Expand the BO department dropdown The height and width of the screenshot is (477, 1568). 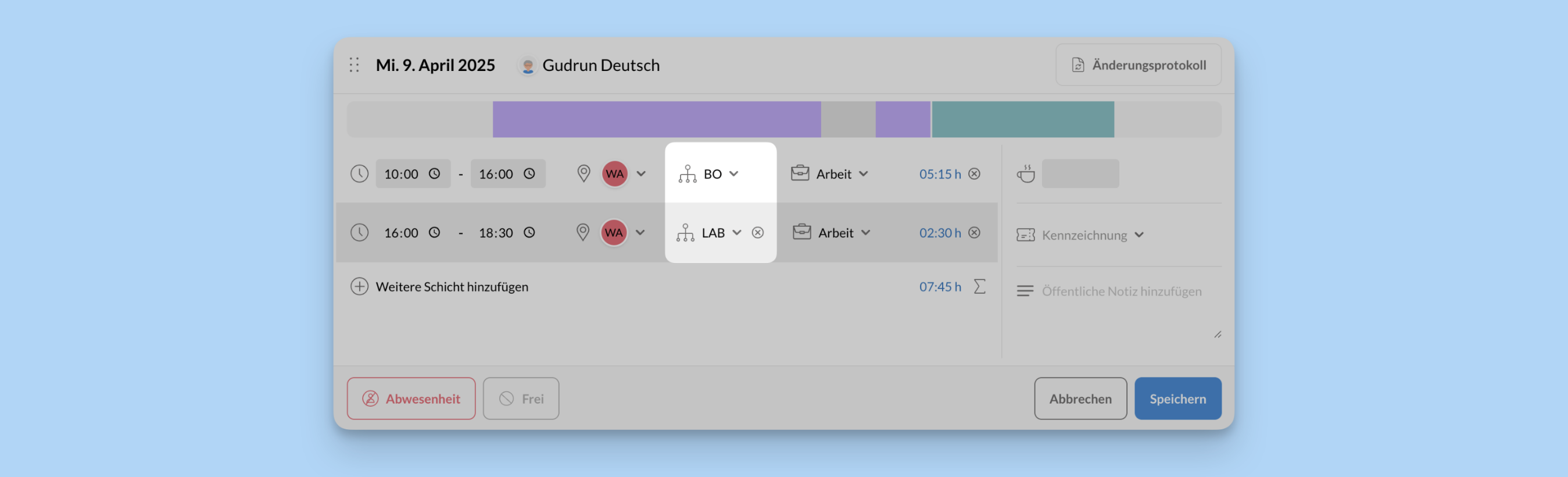tap(733, 175)
